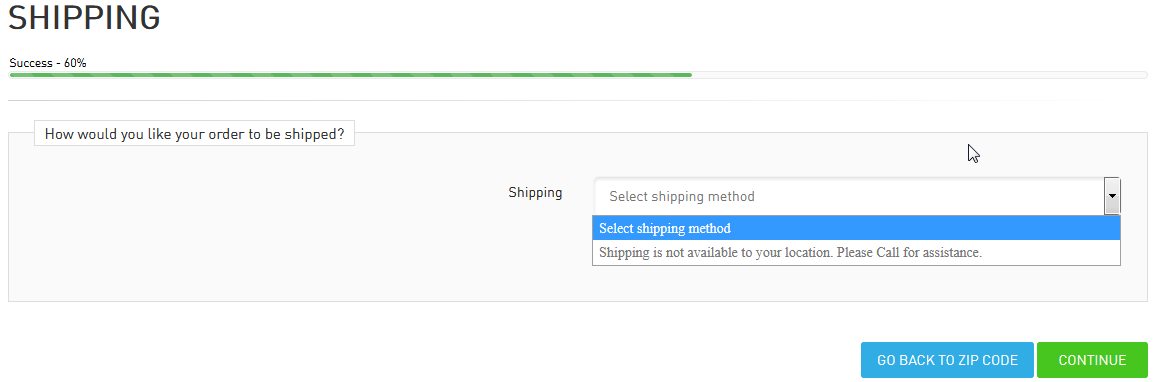This screenshot has width=1176, height=382.
Task: Click the Shipping field label
Action: click(x=536, y=192)
